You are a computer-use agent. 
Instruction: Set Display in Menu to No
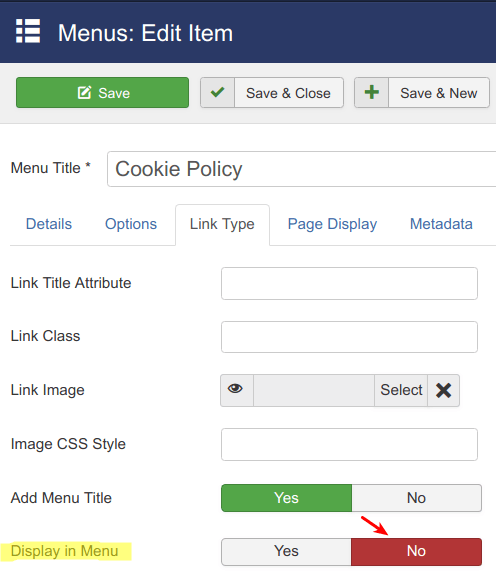tap(417, 552)
